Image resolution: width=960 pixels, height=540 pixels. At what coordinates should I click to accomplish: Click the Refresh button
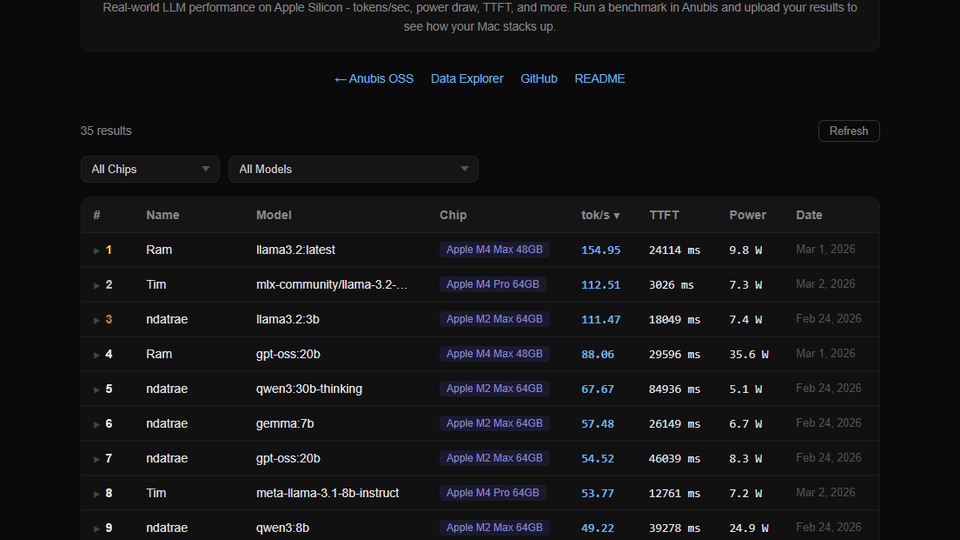coord(848,131)
